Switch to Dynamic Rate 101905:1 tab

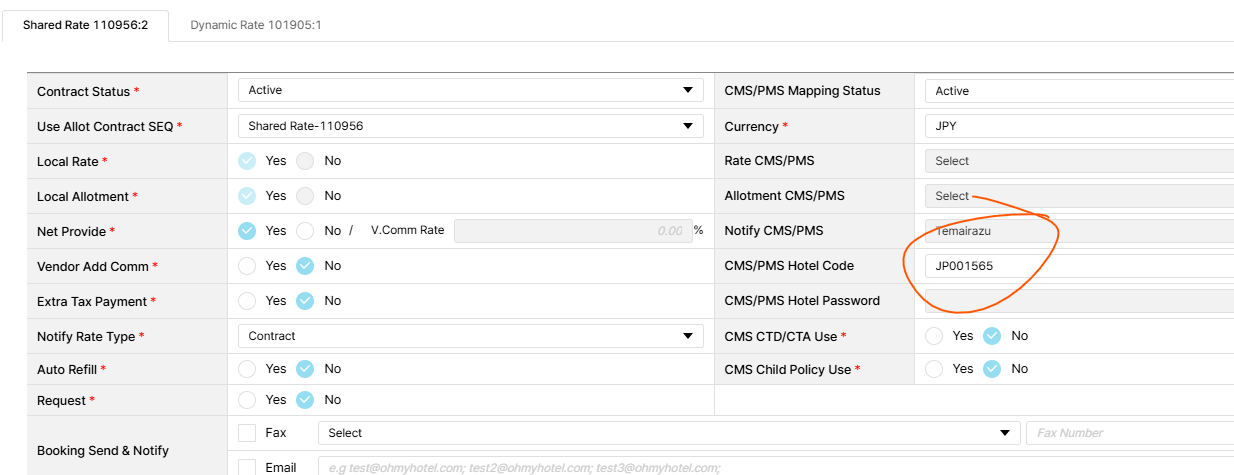click(x=255, y=25)
